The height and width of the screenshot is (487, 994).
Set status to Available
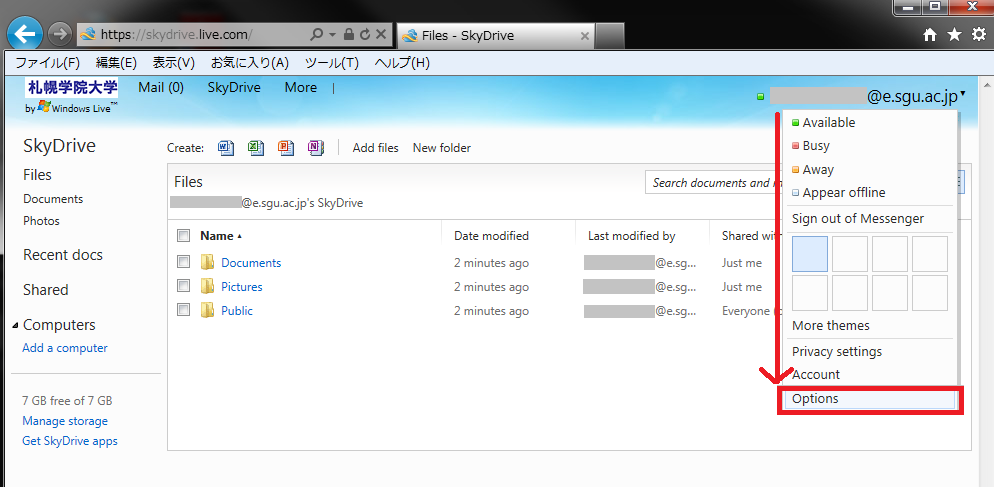click(829, 123)
